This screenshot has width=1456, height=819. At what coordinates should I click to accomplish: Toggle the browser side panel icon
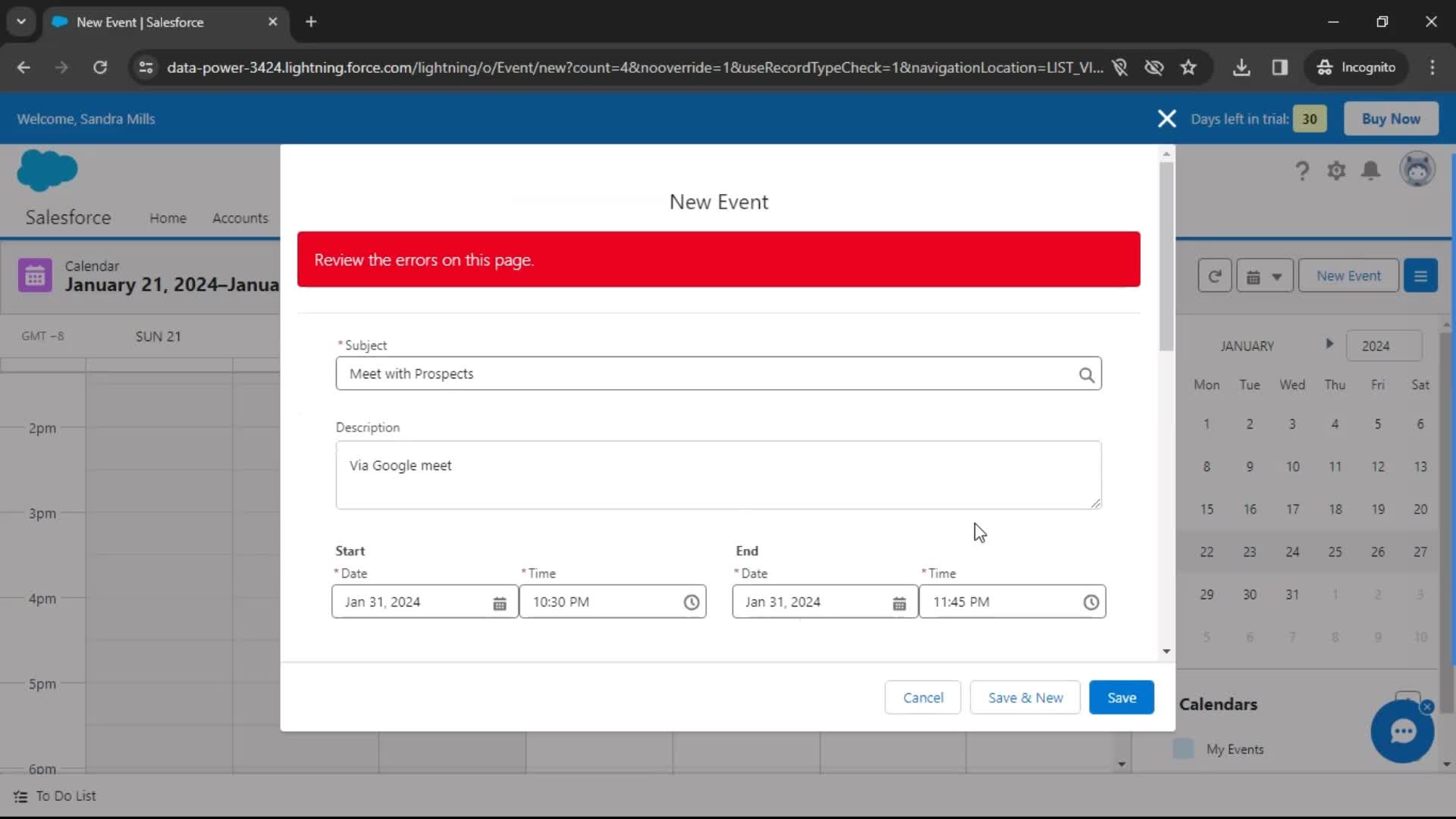pos(1280,67)
